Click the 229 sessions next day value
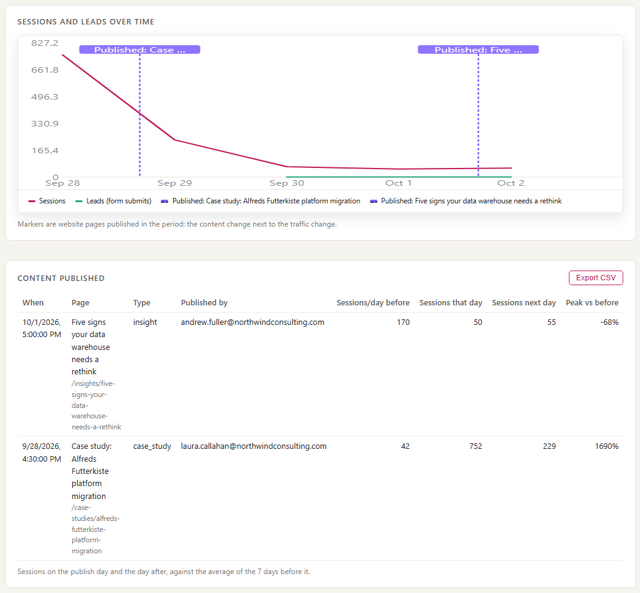 [549, 446]
